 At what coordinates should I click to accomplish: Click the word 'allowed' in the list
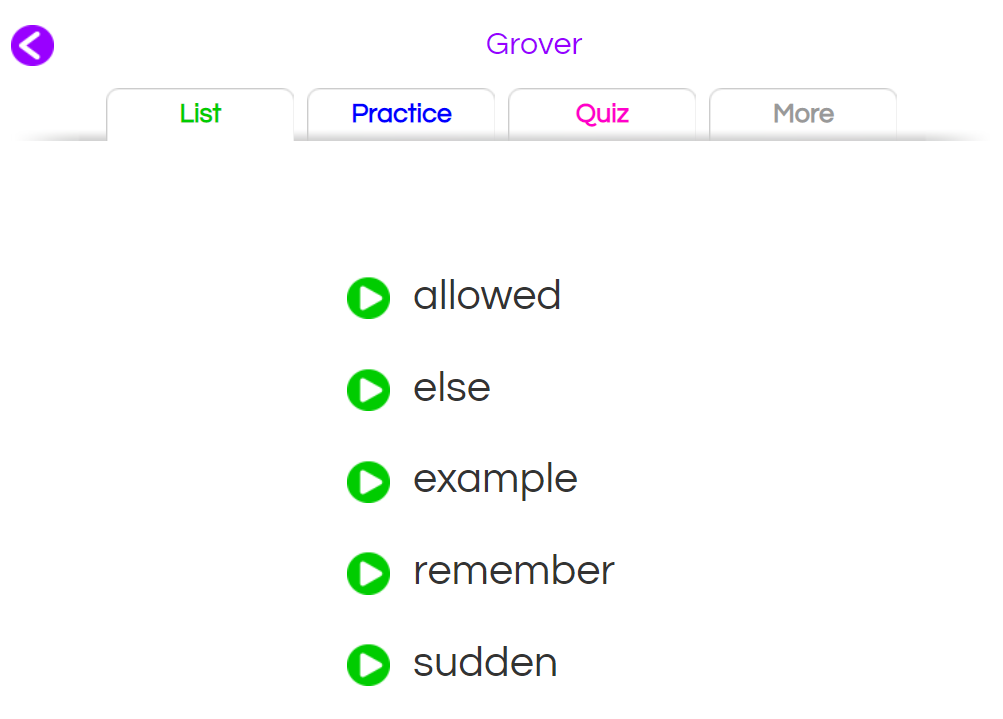click(x=487, y=296)
